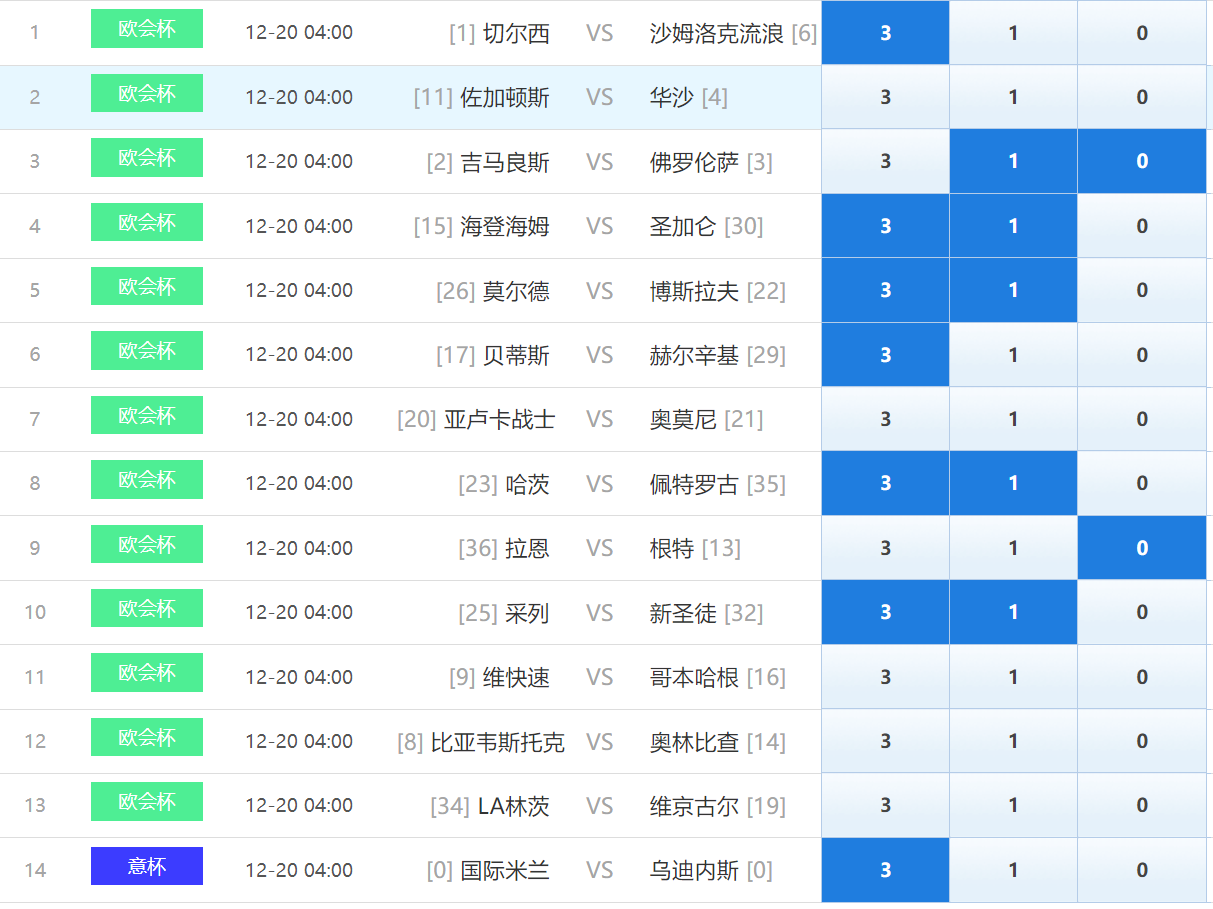Click team name 博斯拉夫
Image resolution: width=1213 pixels, height=909 pixels.
point(695,291)
